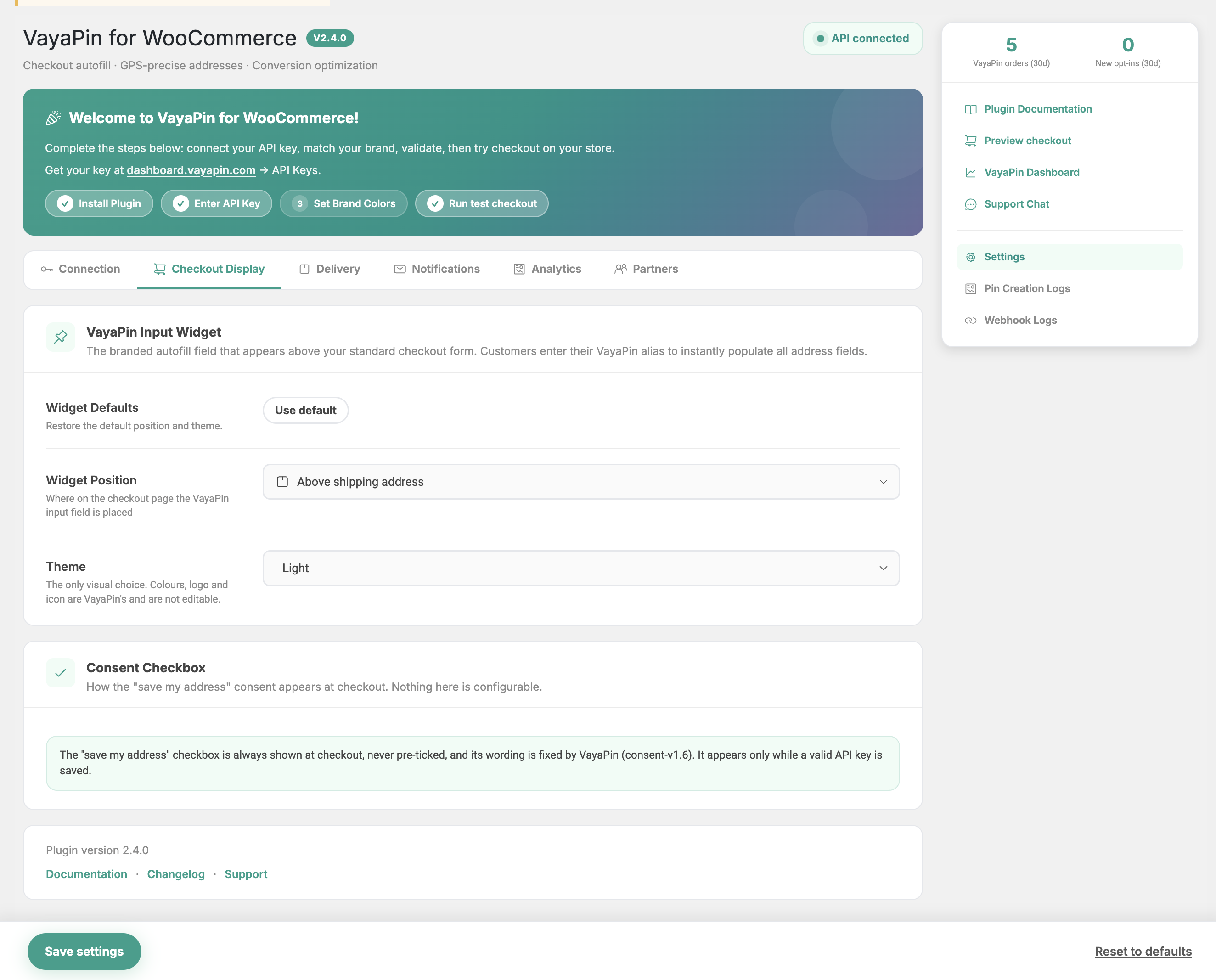Click the VayaPin Dashboard chart icon
1216x980 pixels.
point(970,173)
